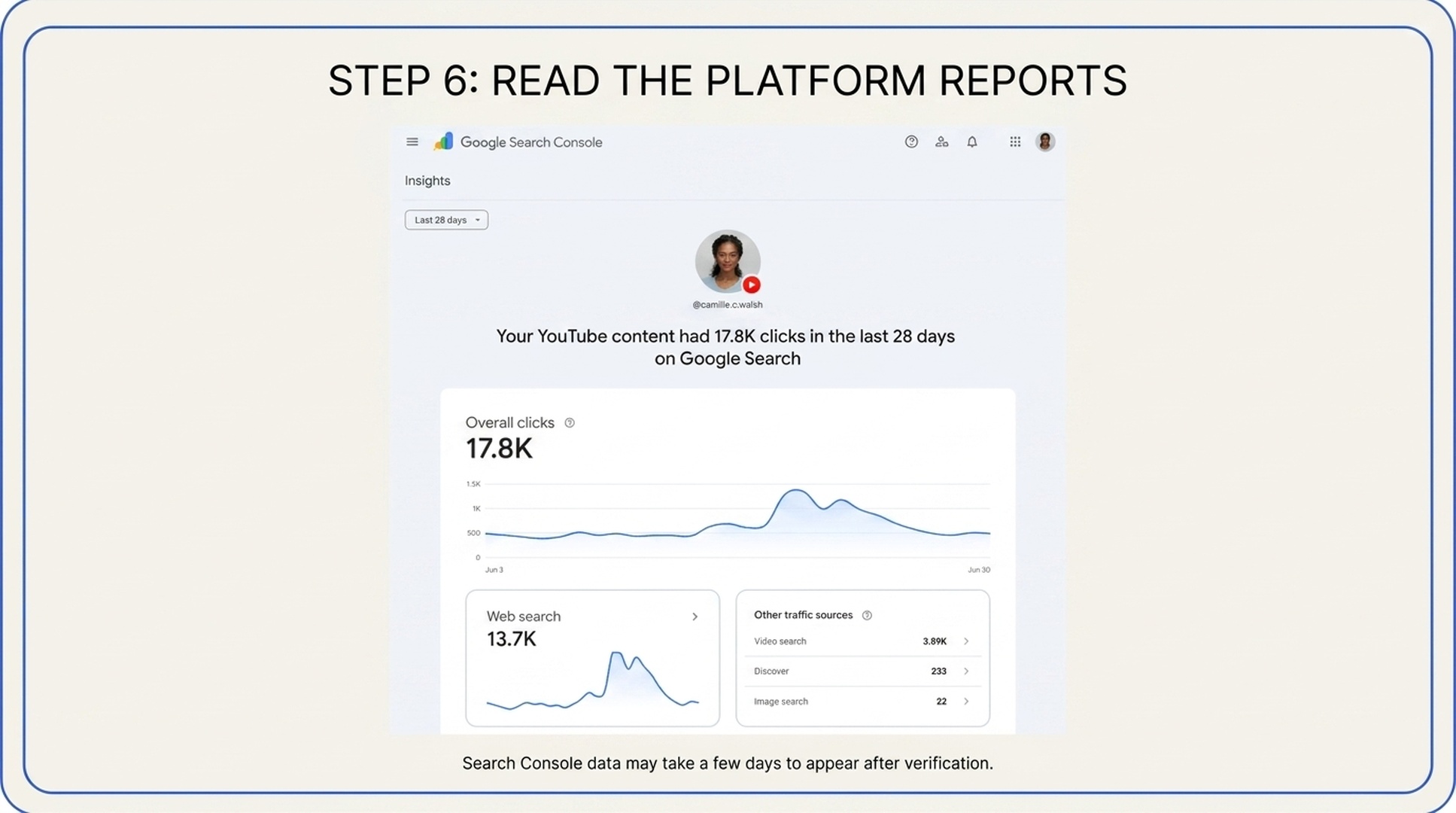
Task: Click the Jun 30 axis label
Action: [979, 570]
